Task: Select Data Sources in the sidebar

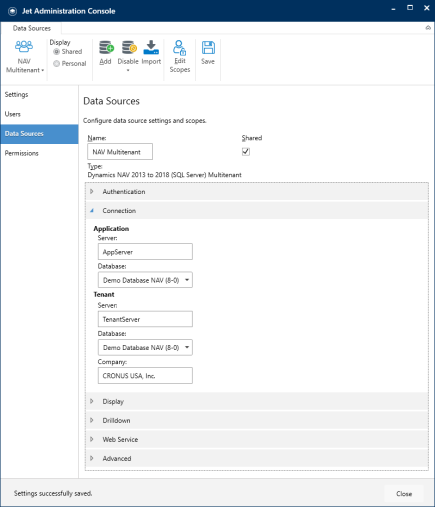Action: pos(39,134)
